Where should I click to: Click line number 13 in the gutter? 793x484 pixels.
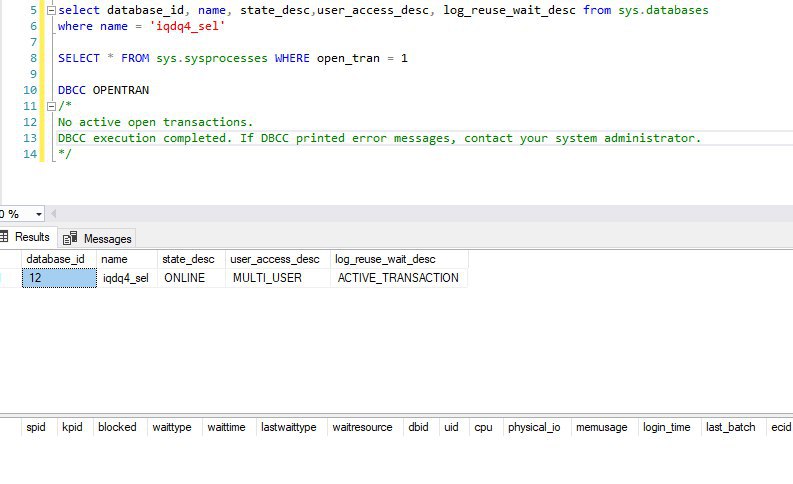tap(30, 138)
